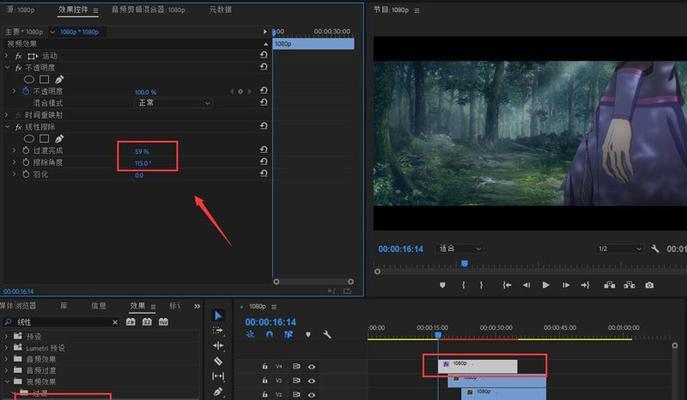687x400 pixels.
Task: Toggle sync lock for V4 track
Action: tap(296, 366)
